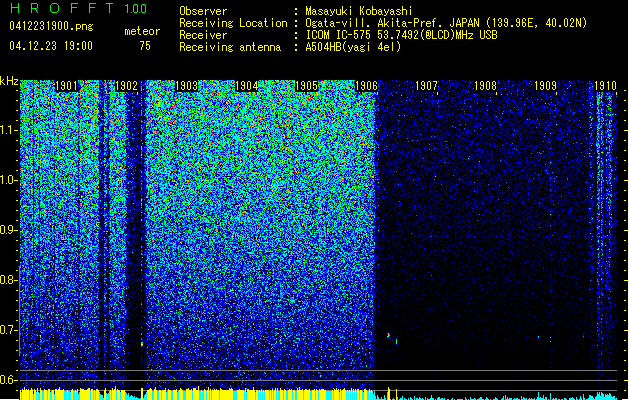Click the 1.0 frequency axis label

[x=8, y=180]
